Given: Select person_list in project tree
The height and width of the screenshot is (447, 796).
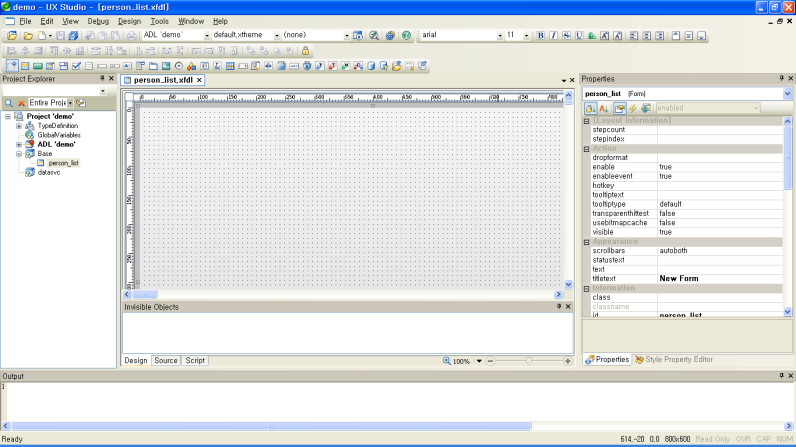Looking at the screenshot, I should point(63,163).
